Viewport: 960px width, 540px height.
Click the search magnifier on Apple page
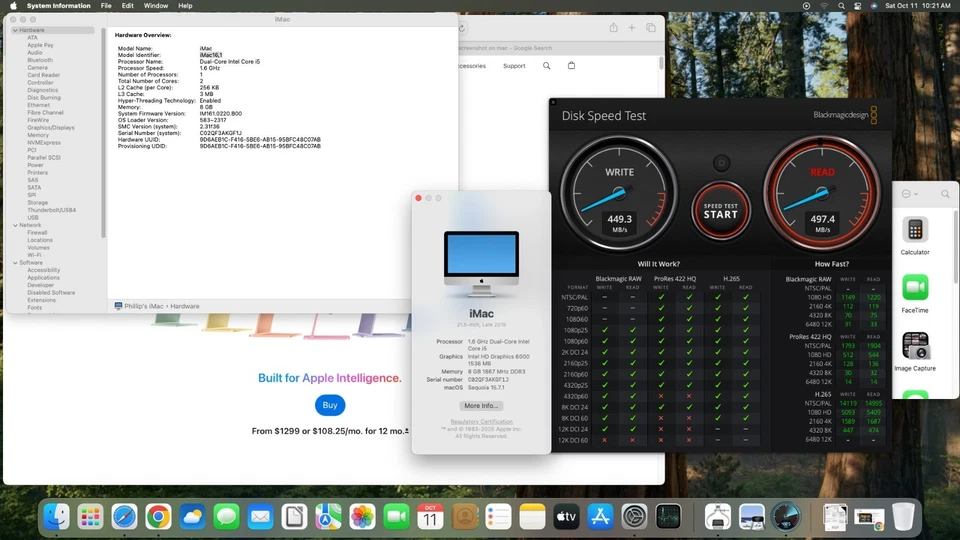[x=547, y=66]
